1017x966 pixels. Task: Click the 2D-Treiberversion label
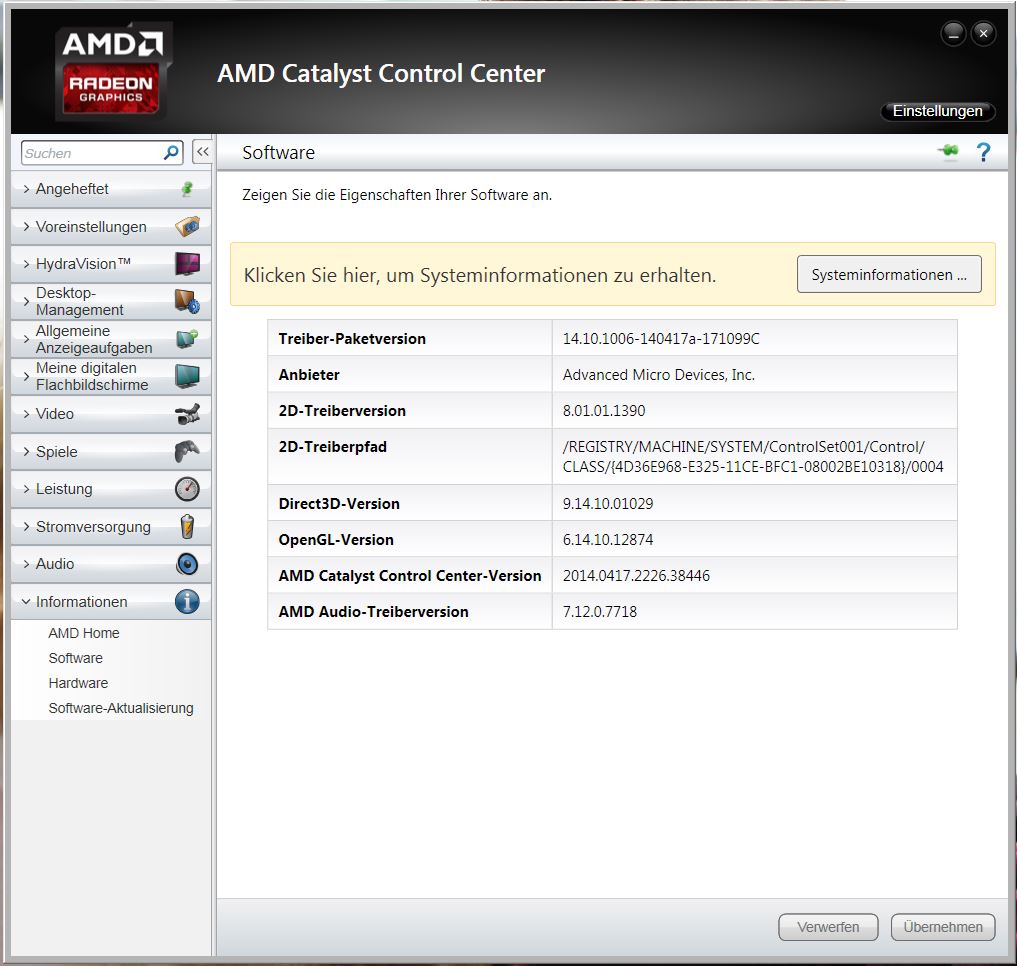click(342, 411)
